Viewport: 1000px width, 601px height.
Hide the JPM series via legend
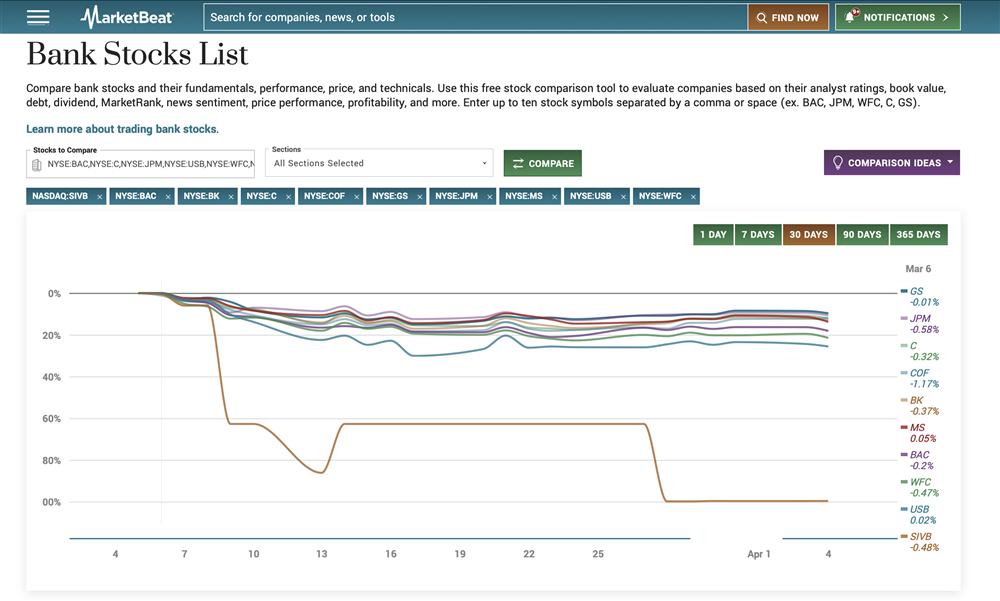(x=918, y=318)
